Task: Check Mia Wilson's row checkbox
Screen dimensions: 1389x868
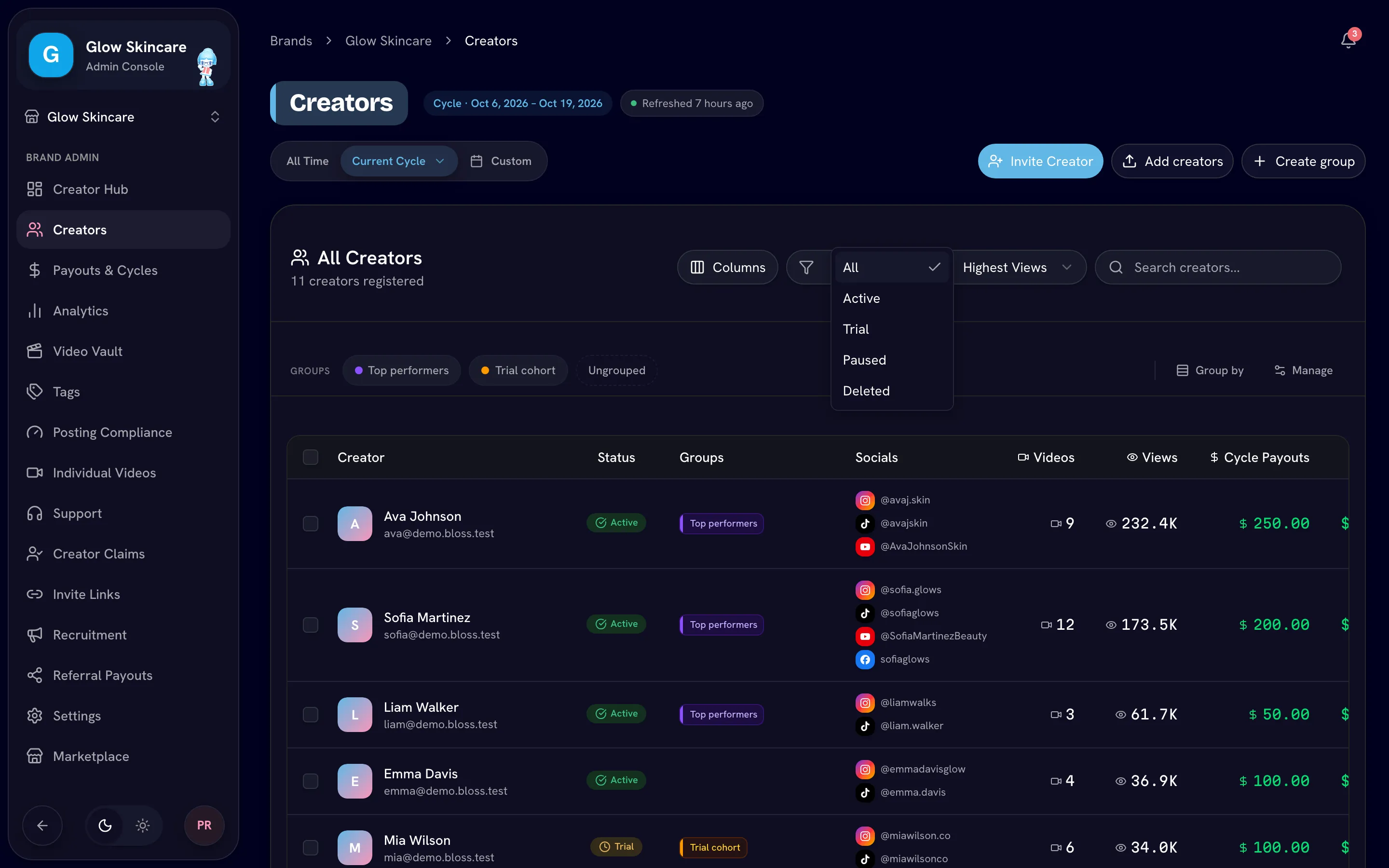Action: click(311, 847)
